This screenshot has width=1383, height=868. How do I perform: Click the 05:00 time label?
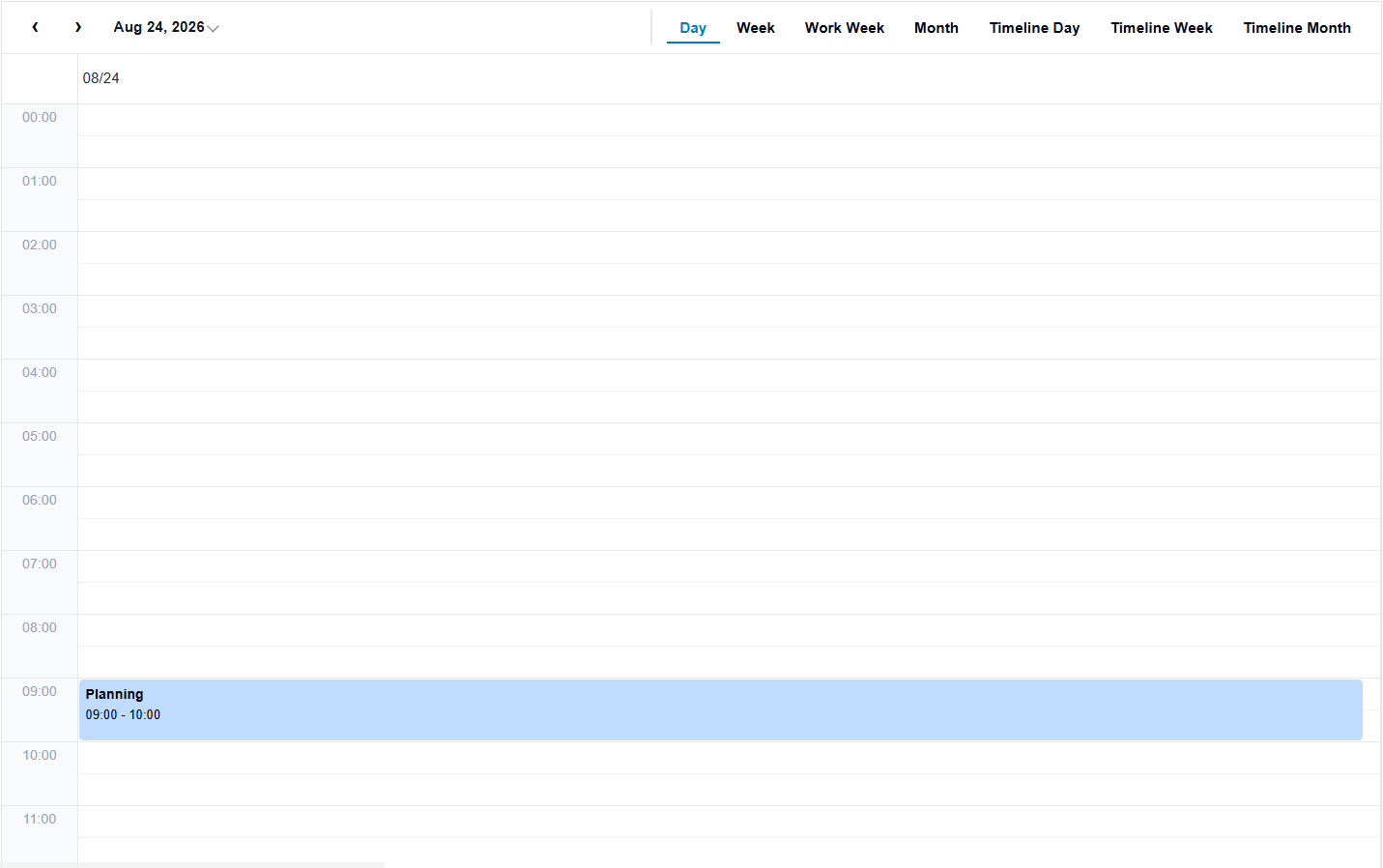point(40,436)
